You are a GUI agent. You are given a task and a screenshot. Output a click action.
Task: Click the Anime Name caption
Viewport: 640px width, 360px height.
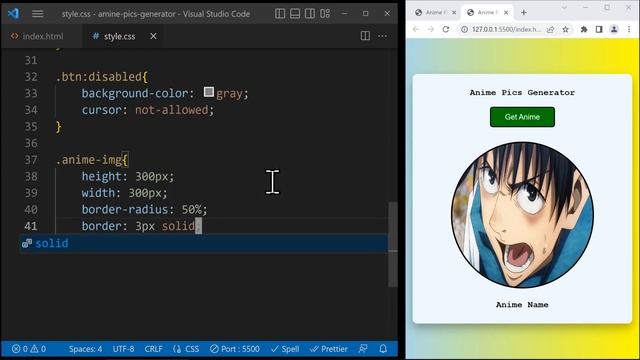point(522,305)
